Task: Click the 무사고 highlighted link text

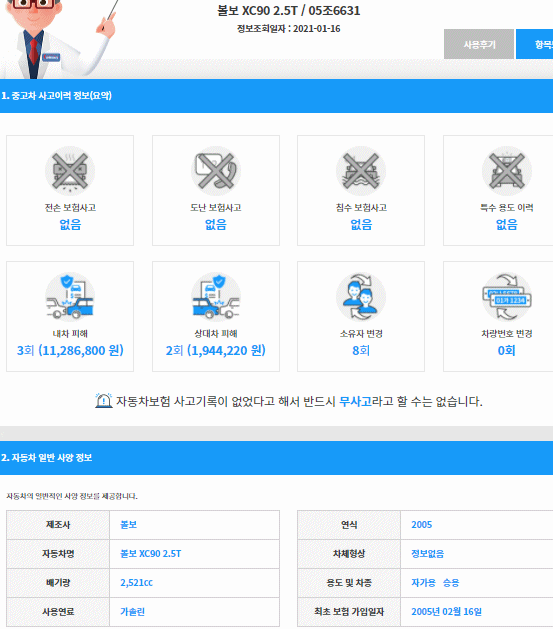Action: coord(355,401)
